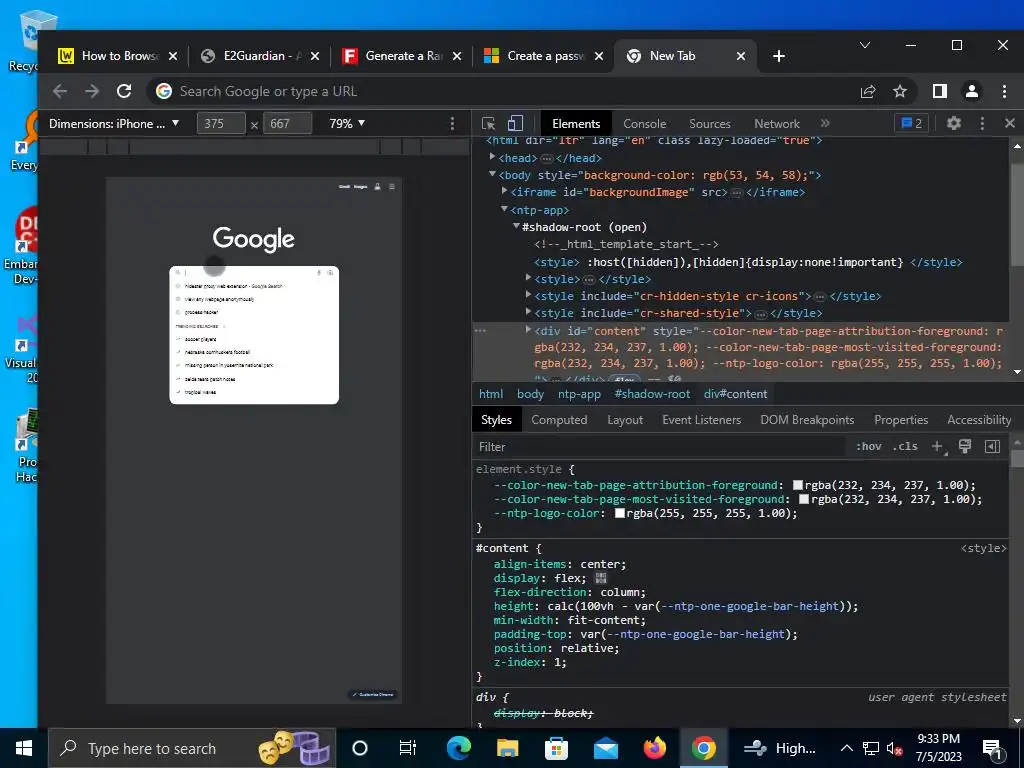Viewport: 1024px width, 768px height.
Task: Open a new tab with plus button
Action: (x=778, y=56)
